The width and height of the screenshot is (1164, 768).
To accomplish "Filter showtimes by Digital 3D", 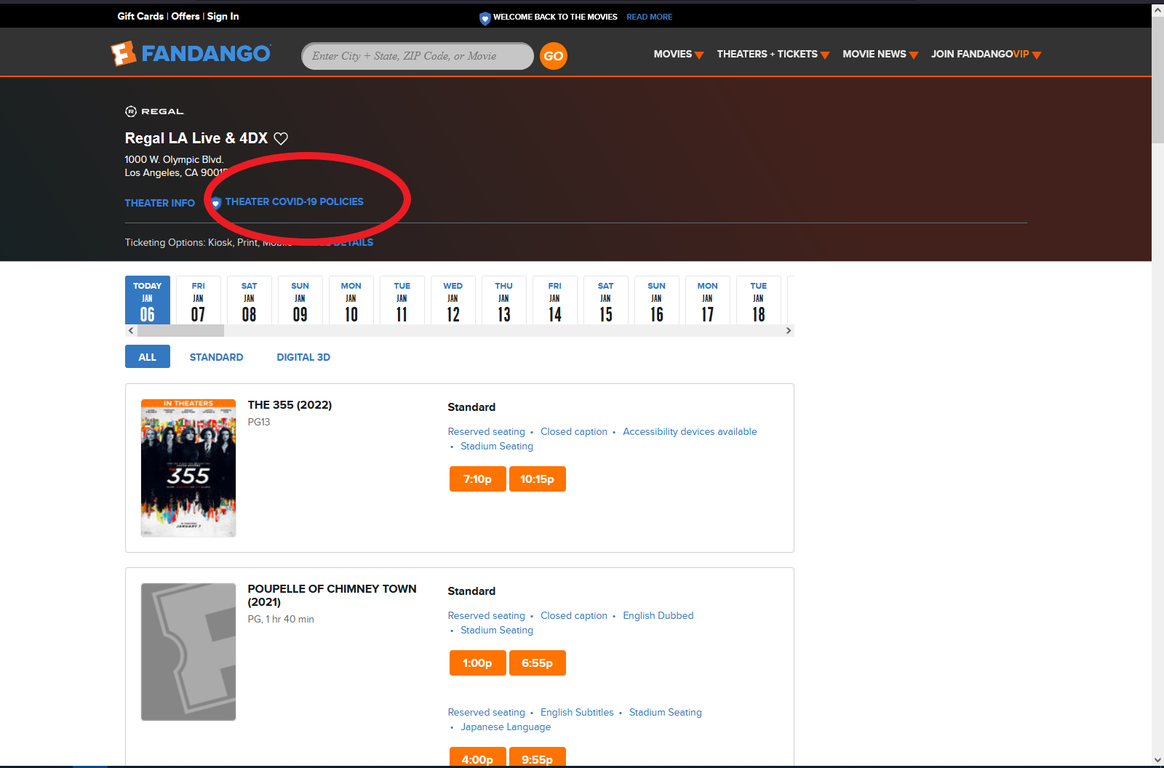I will pyautogui.click(x=303, y=357).
